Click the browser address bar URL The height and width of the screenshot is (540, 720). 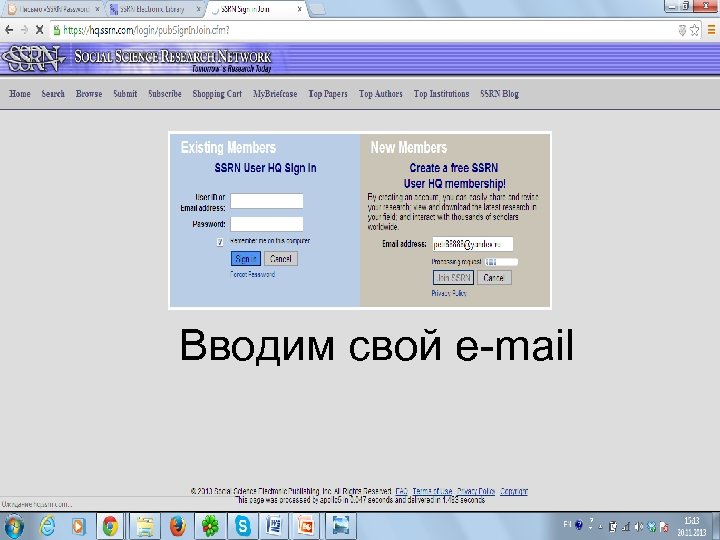coord(146,30)
